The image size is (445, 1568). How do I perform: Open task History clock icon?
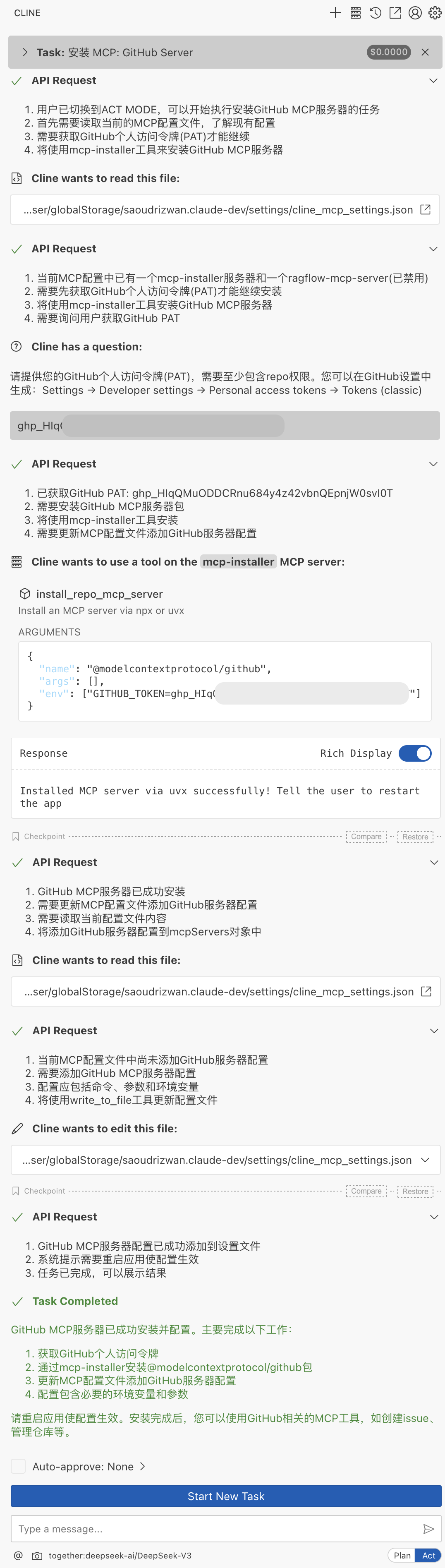(376, 13)
